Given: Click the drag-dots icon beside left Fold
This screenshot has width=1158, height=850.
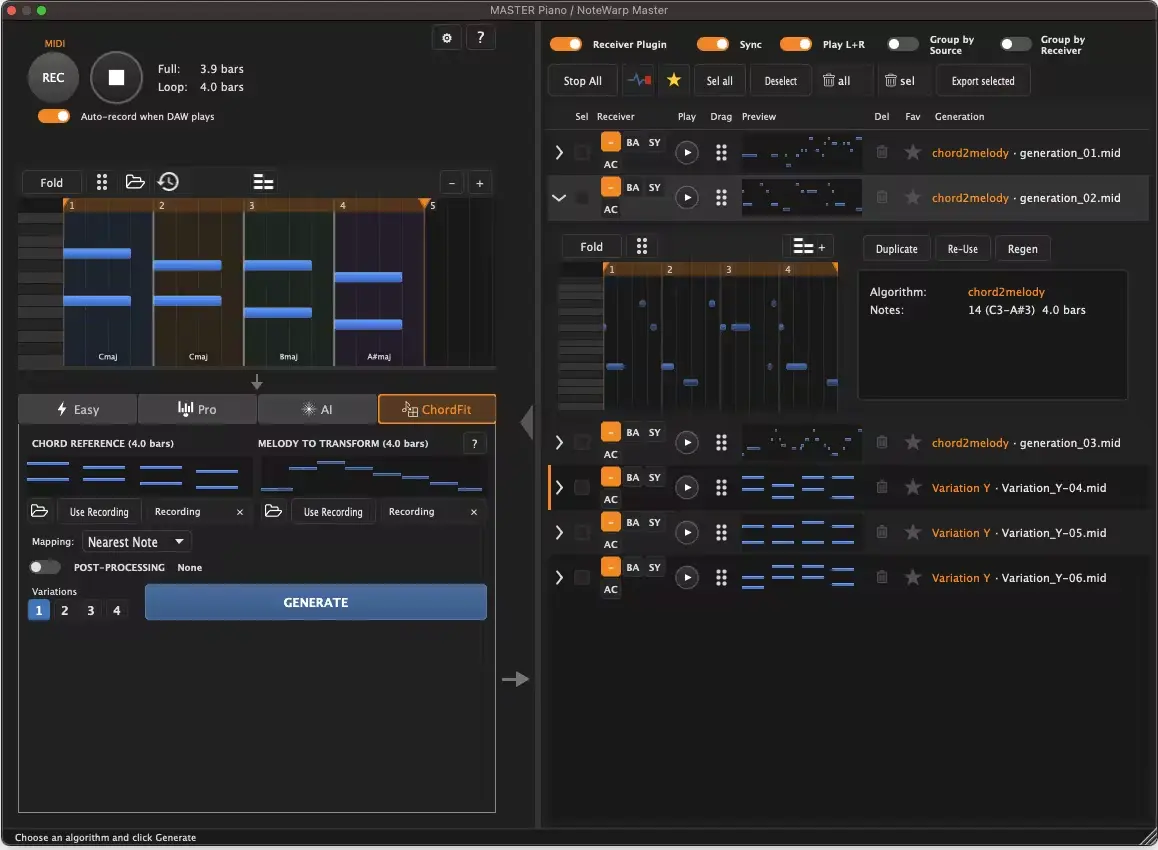Looking at the screenshot, I should [102, 182].
